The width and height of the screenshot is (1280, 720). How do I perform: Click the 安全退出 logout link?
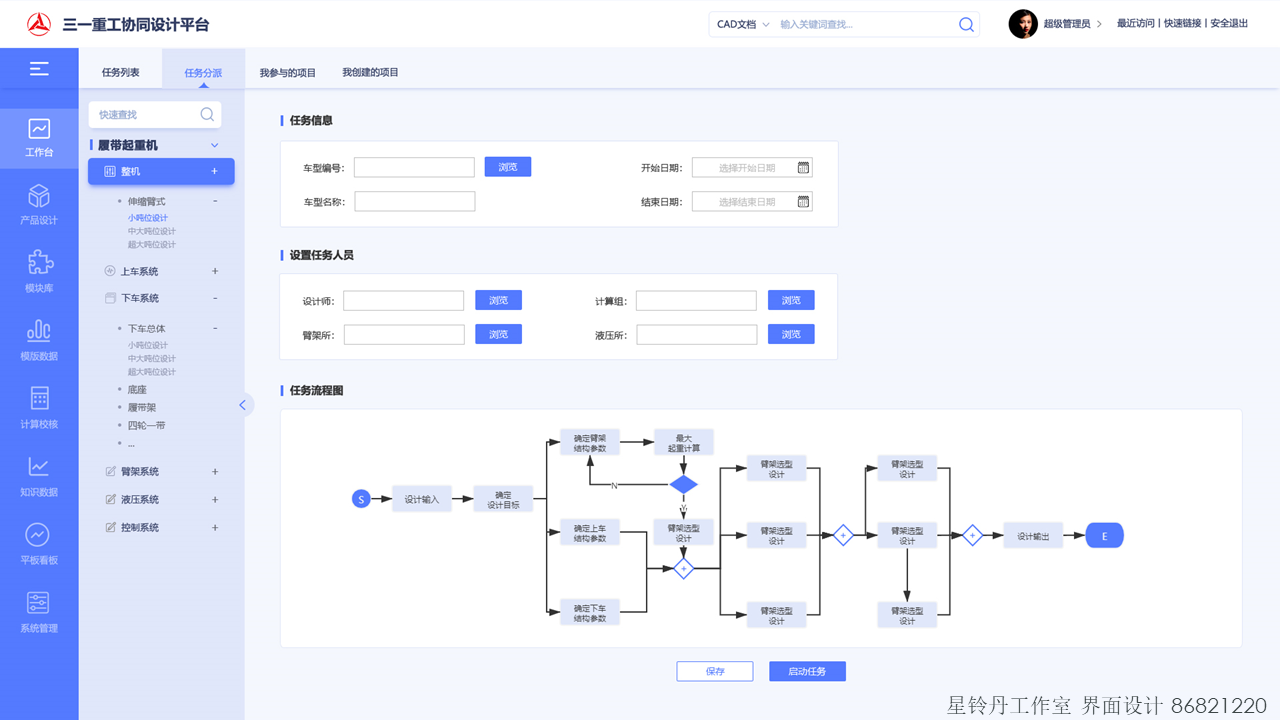[x=1230, y=24]
